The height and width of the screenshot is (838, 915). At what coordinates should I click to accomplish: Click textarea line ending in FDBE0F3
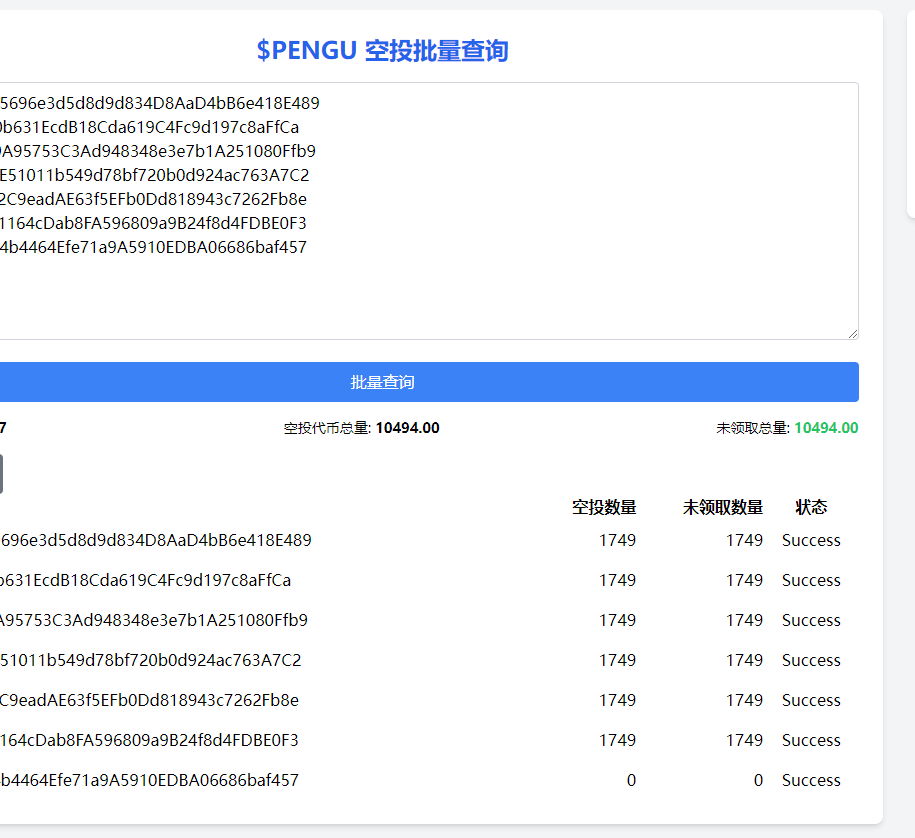(x=153, y=224)
